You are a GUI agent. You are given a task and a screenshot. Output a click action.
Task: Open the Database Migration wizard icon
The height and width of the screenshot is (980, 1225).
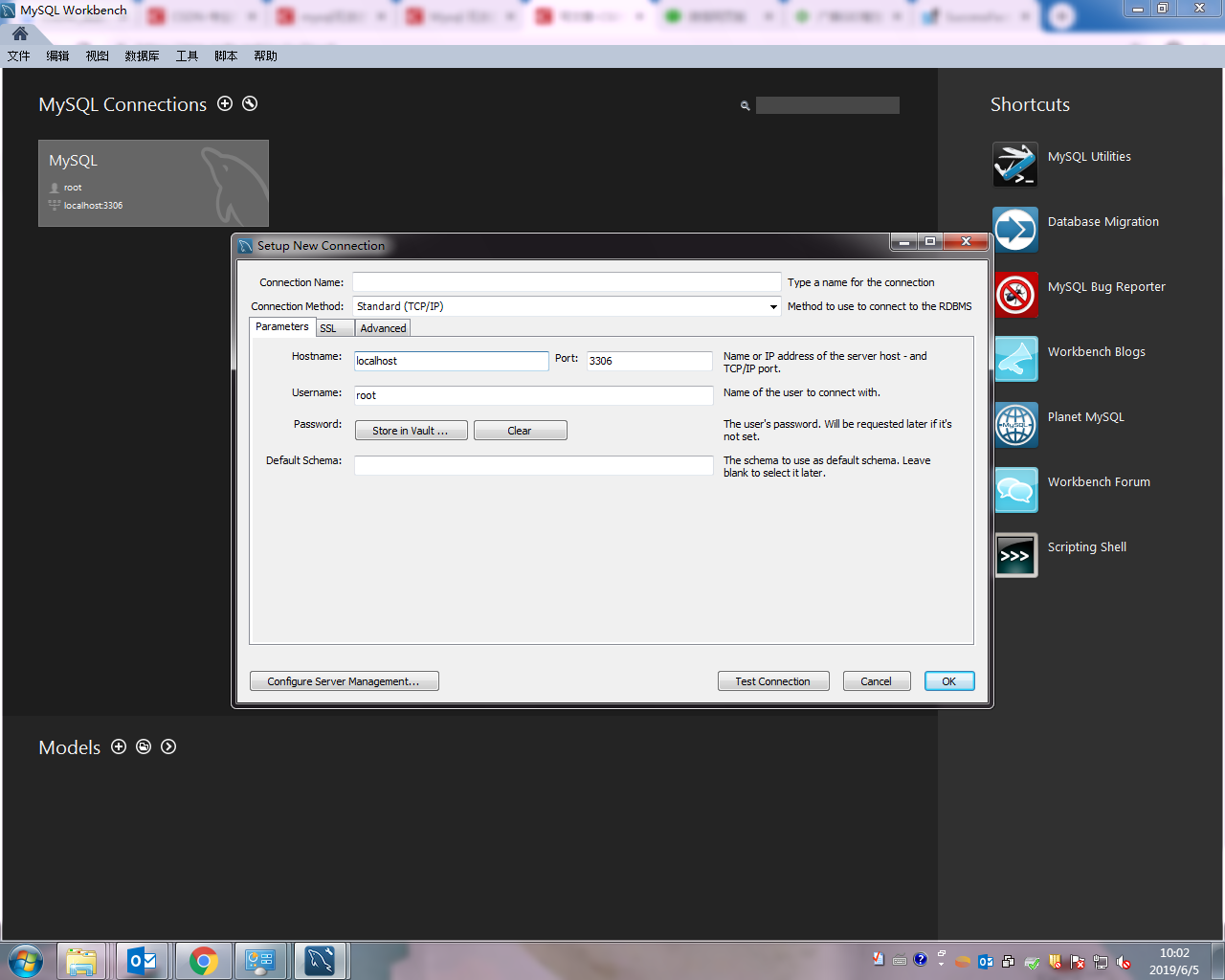tap(1014, 229)
